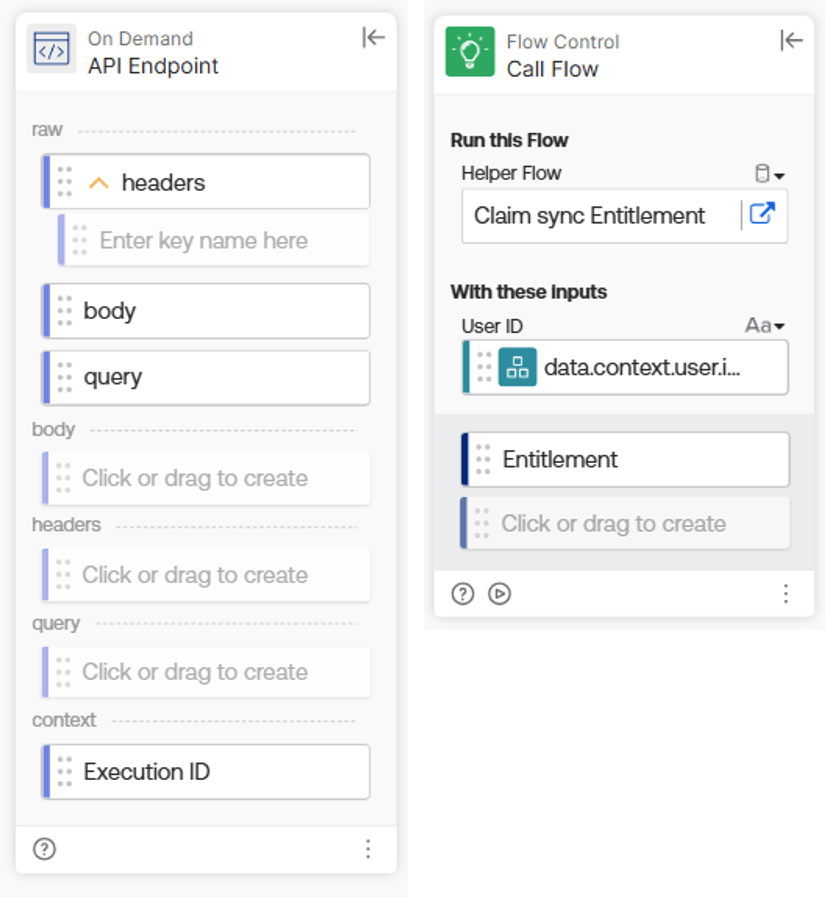Click the raw body field
This screenshot has height=897, width=825.
[206, 311]
